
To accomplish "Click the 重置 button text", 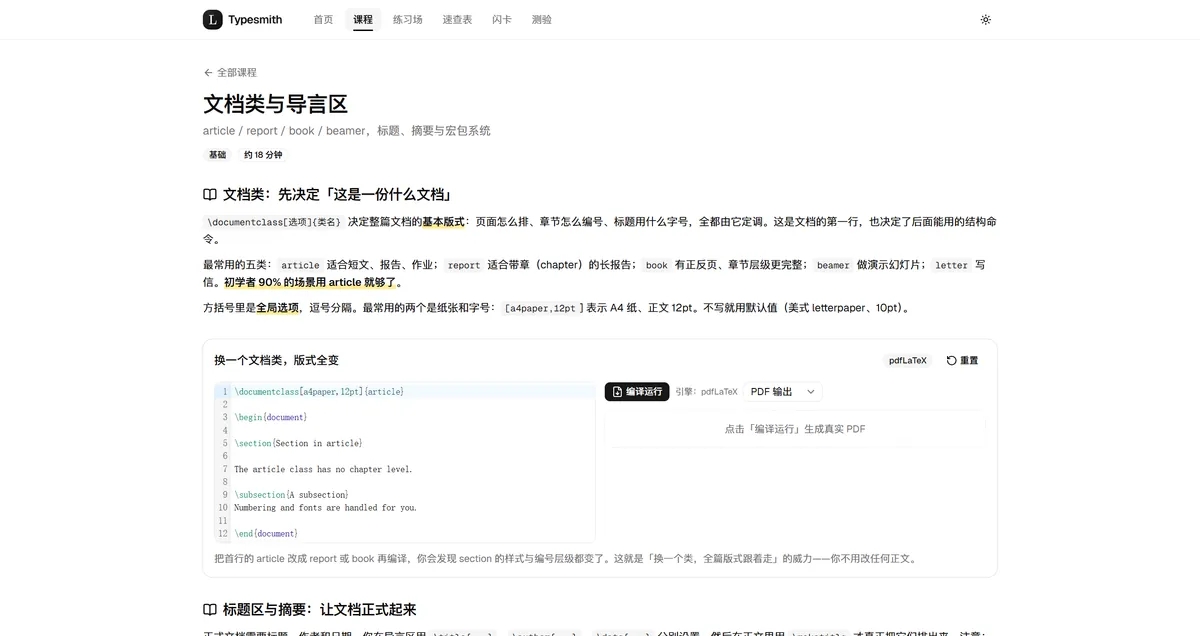I will tap(969, 360).
